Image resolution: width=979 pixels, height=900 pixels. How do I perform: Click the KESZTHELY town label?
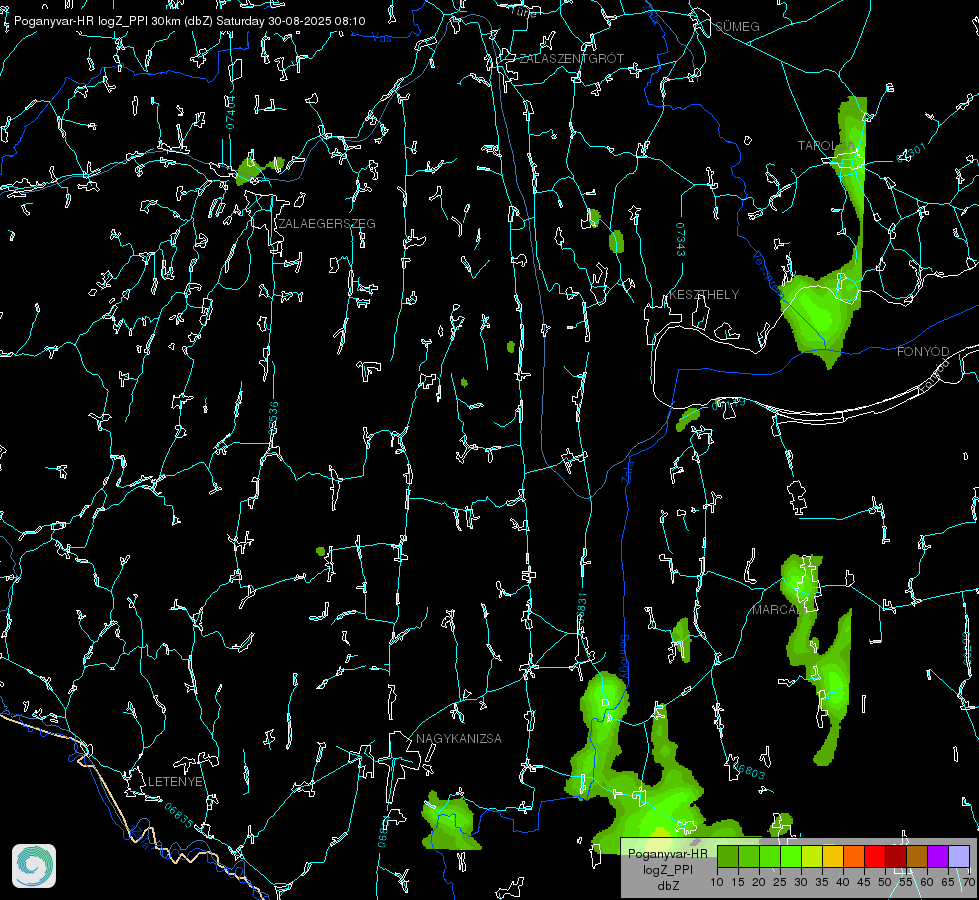pyautogui.click(x=704, y=295)
